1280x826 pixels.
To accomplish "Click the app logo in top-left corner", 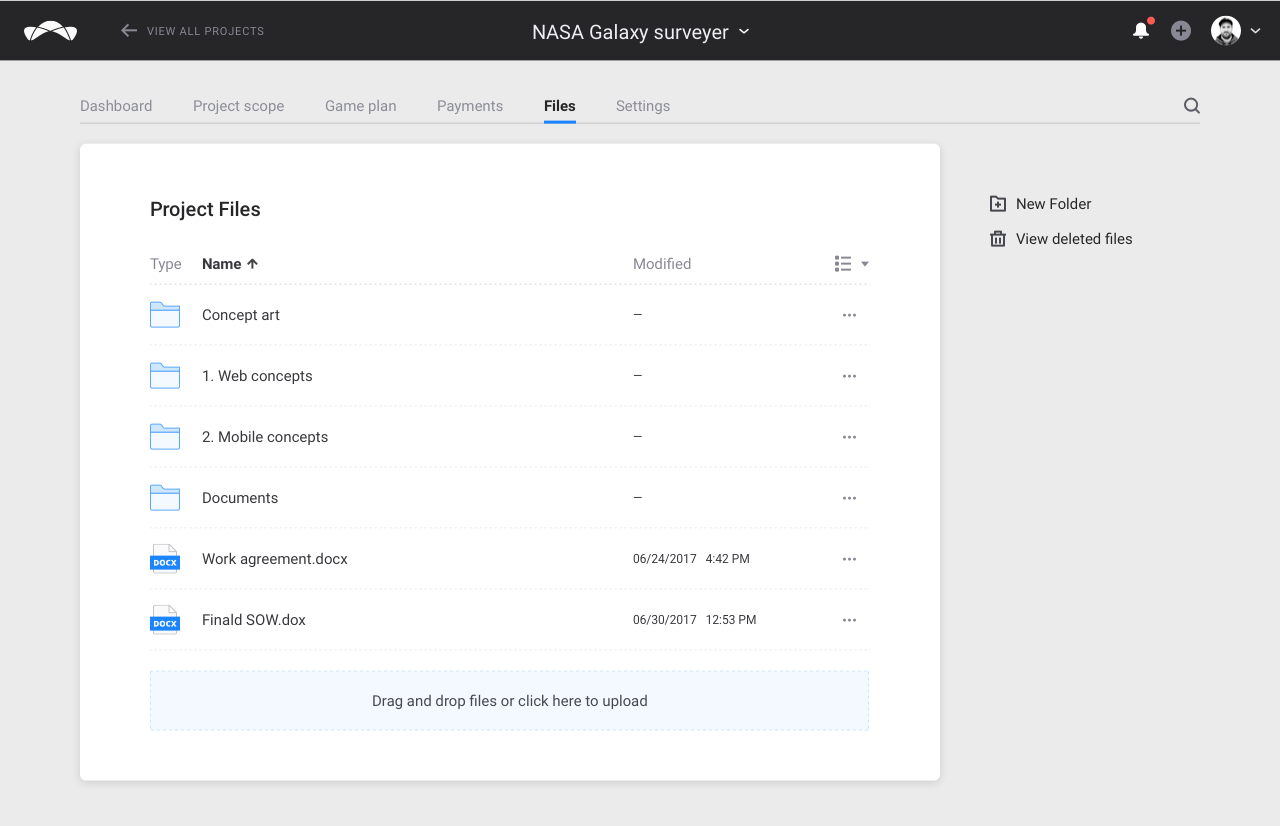I will tap(50, 31).
